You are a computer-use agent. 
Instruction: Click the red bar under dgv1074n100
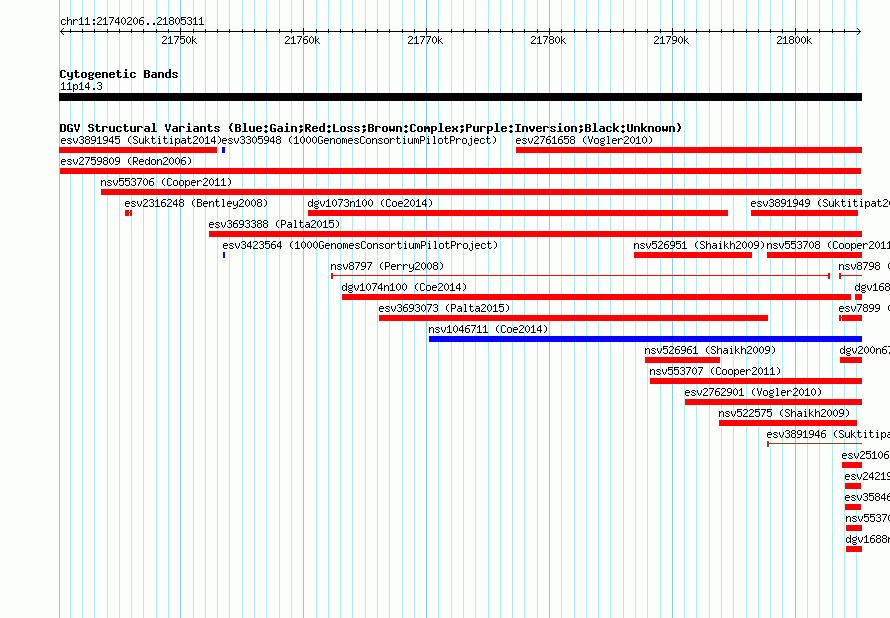pos(597,297)
